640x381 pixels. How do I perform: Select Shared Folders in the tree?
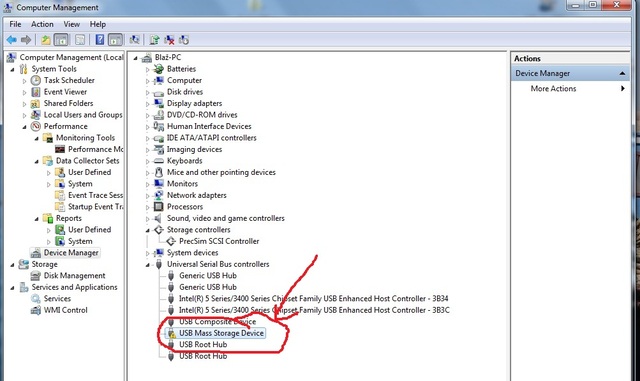pos(68,103)
